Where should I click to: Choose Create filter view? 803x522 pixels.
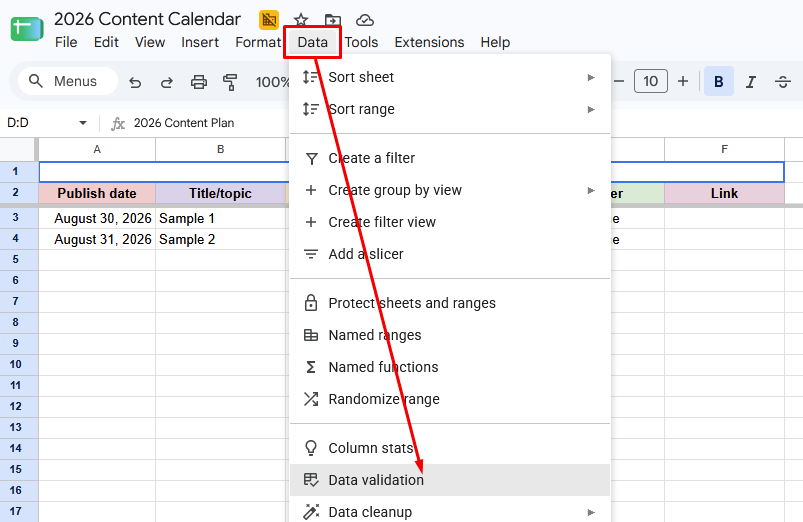click(x=450, y=222)
